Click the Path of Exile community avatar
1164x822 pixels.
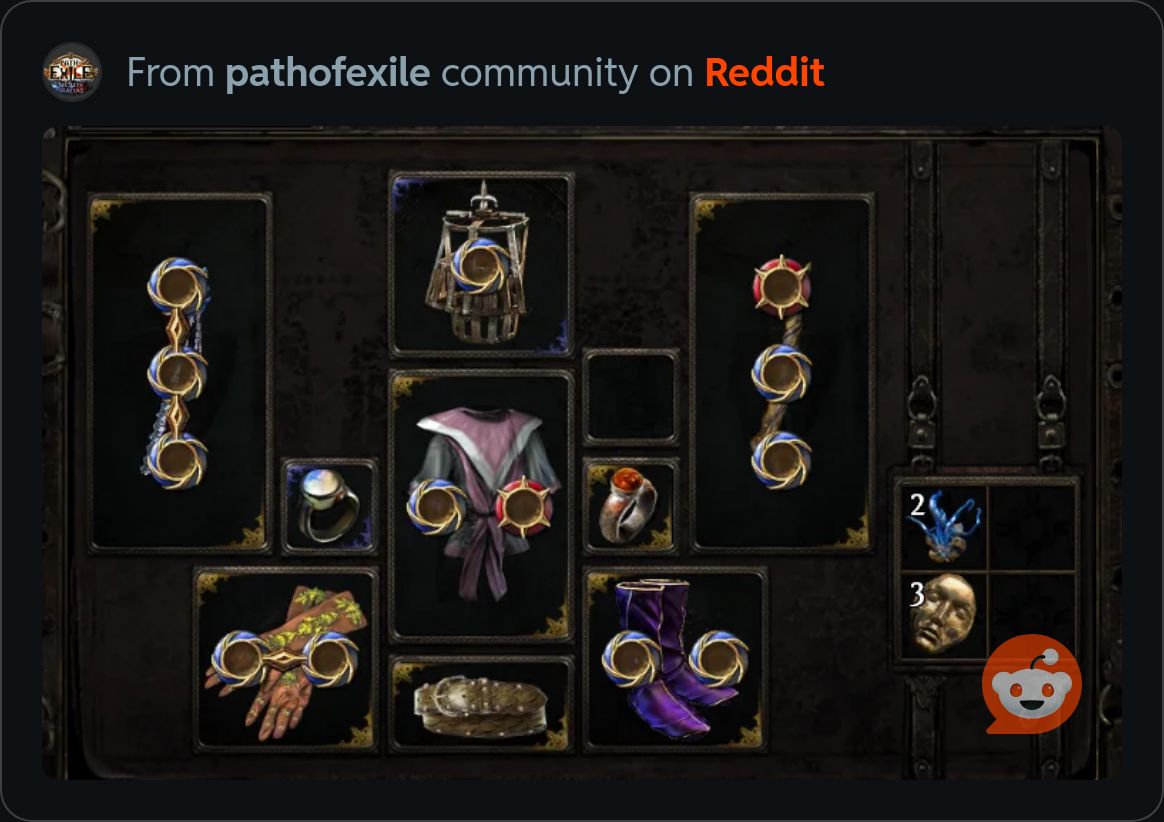tap(72, 72)
